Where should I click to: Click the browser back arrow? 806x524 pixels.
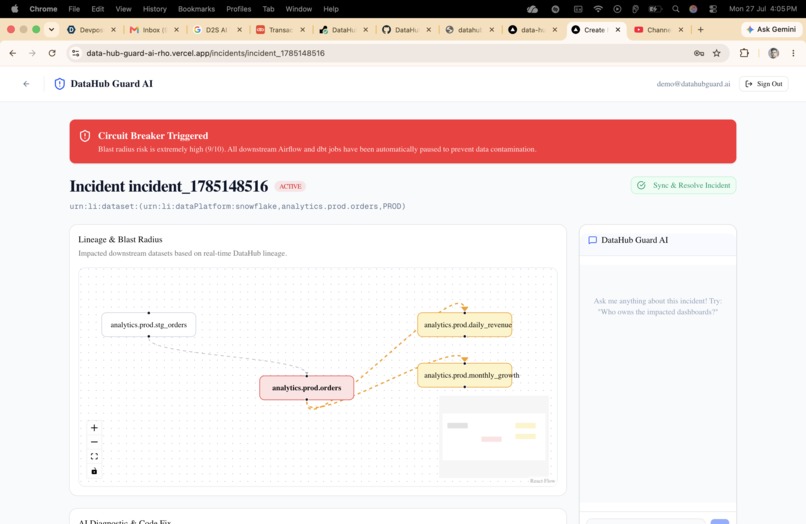click(13, 53)
